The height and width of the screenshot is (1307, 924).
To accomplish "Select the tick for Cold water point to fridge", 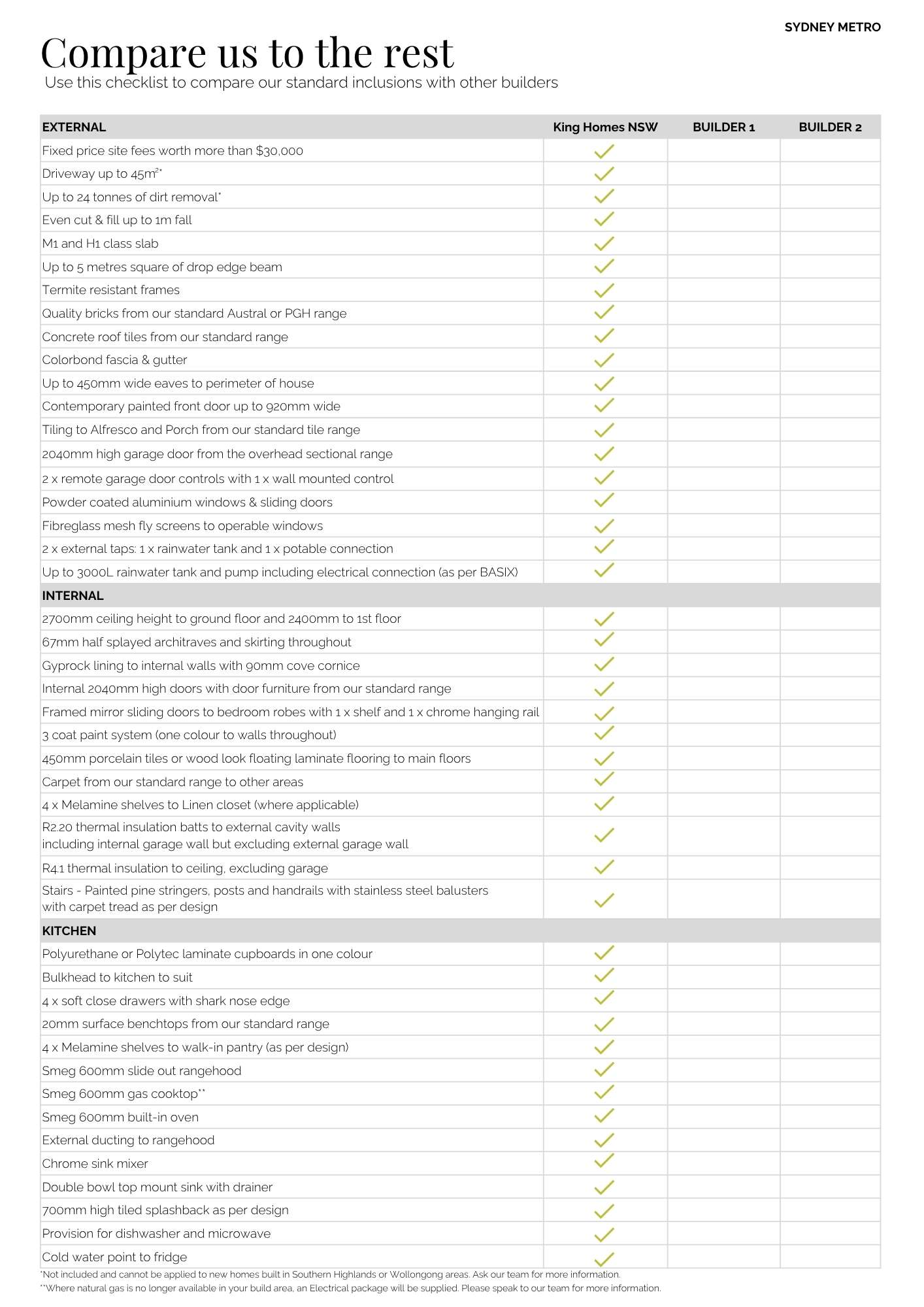I will tap(604, 1256).
